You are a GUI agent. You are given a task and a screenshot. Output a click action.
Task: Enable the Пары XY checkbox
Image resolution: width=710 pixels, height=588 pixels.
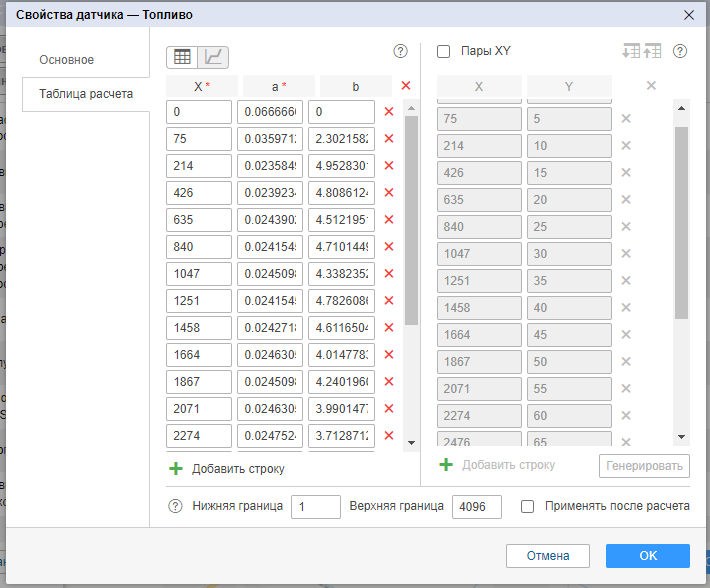pos(443,51)
